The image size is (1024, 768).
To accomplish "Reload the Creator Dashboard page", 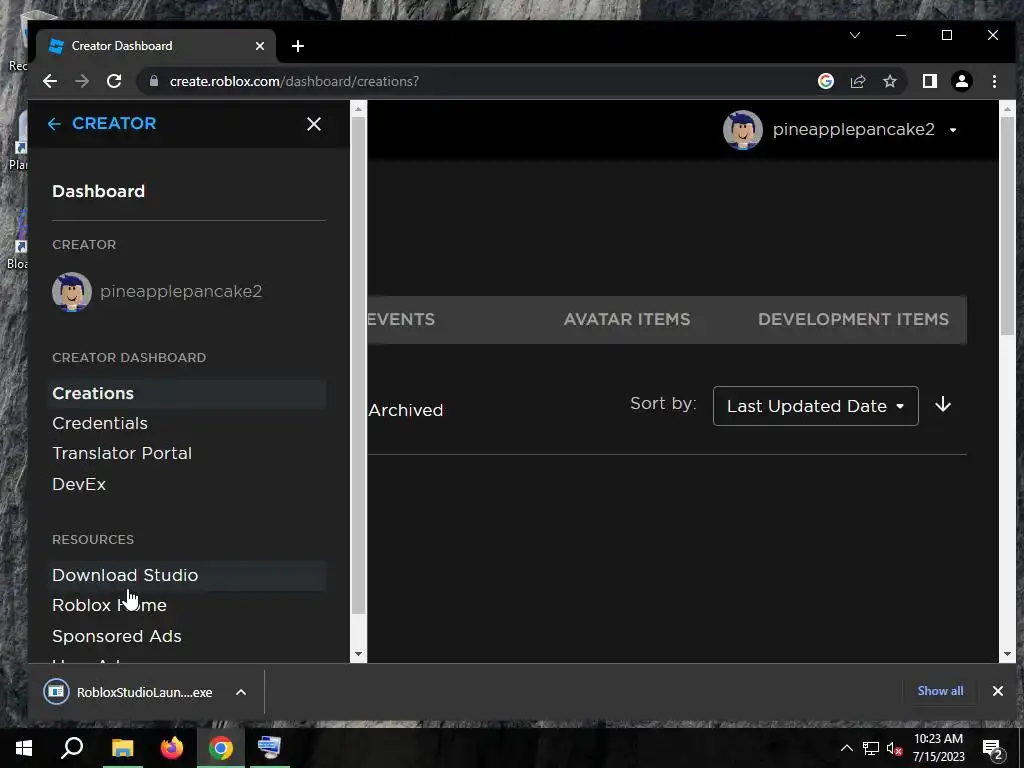I will (x=114, y=81).
